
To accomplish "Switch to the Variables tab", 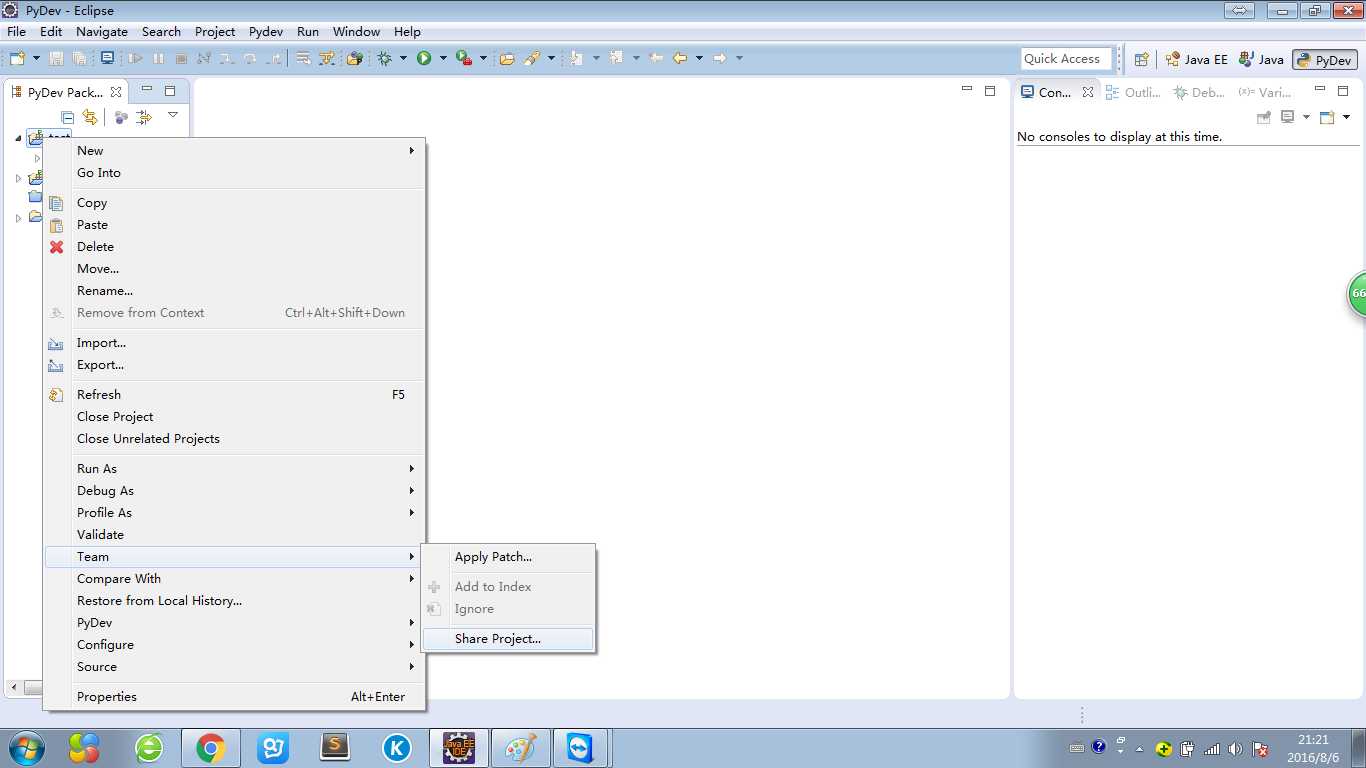I will (x=1264, y=92).
